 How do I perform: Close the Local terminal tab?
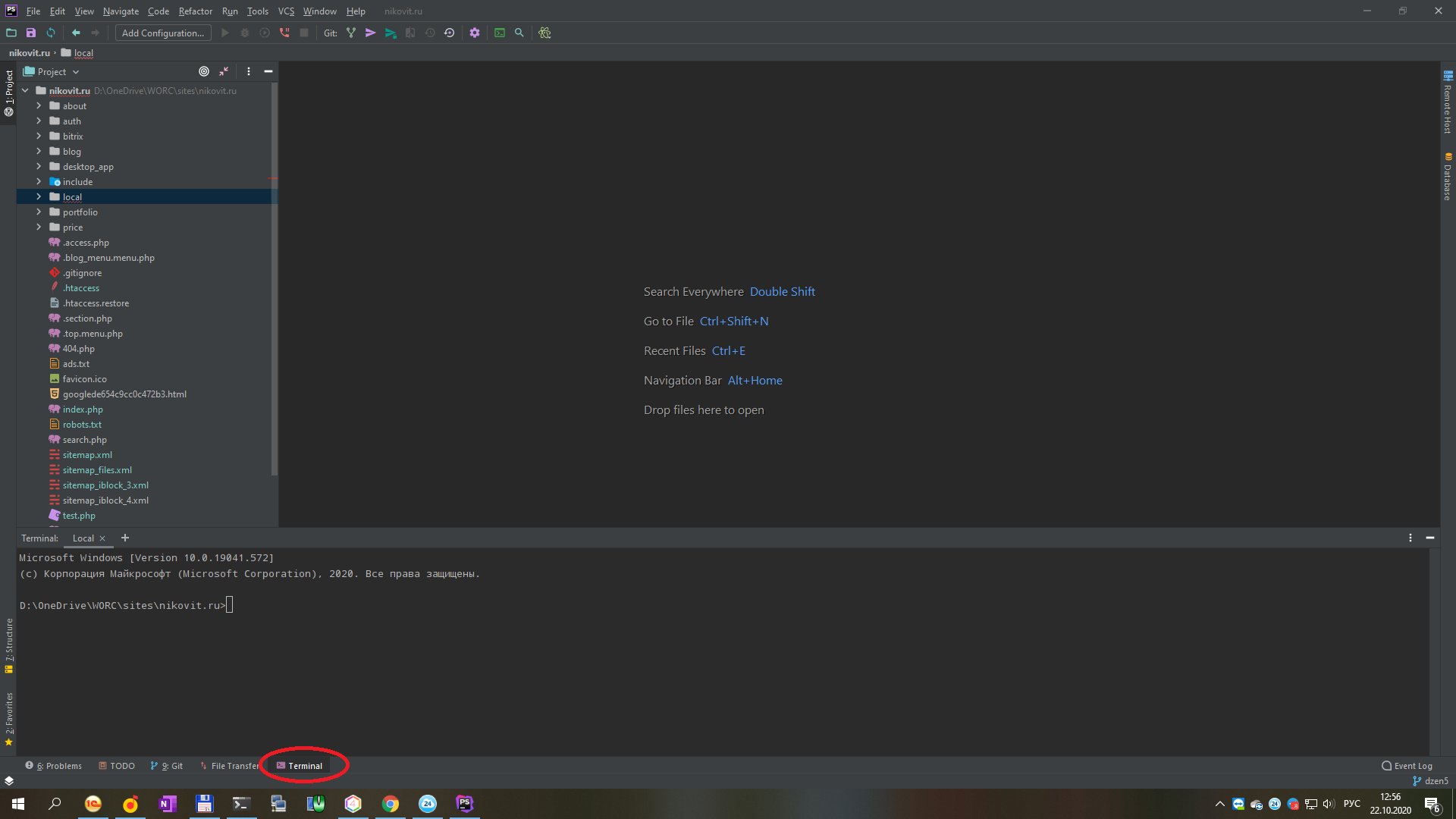[x=102, y=538]
